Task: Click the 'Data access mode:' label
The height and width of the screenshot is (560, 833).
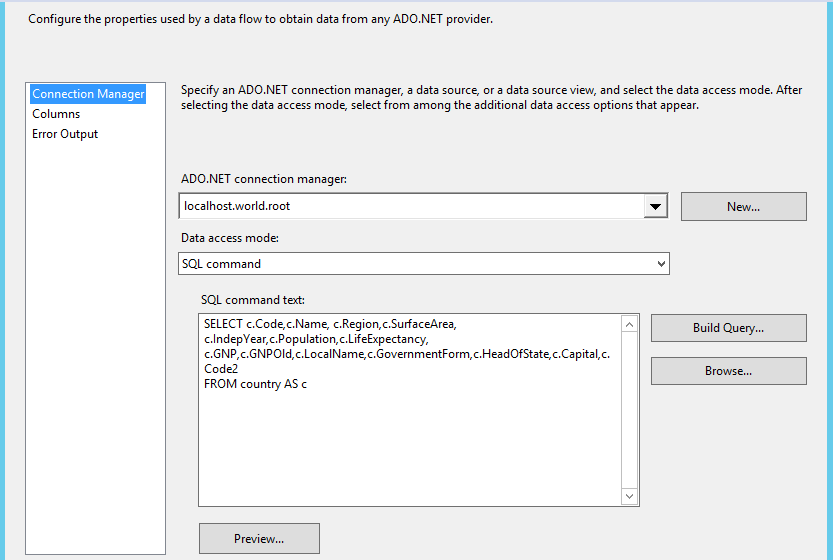Action: 230,238
